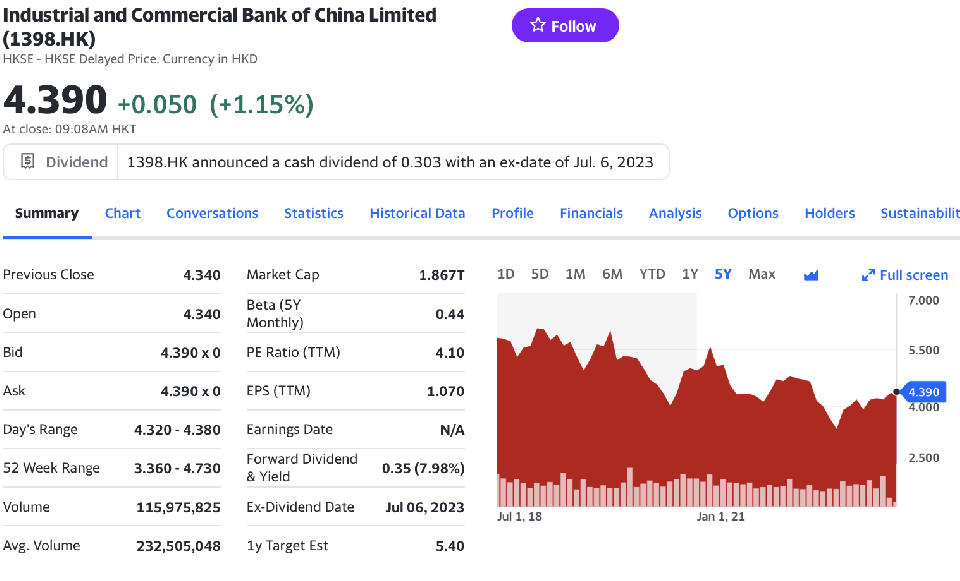The height and width of the screenshot is (581, 960).
Task: Click the star icon in Follow button
Action: [x=538, y=26]
